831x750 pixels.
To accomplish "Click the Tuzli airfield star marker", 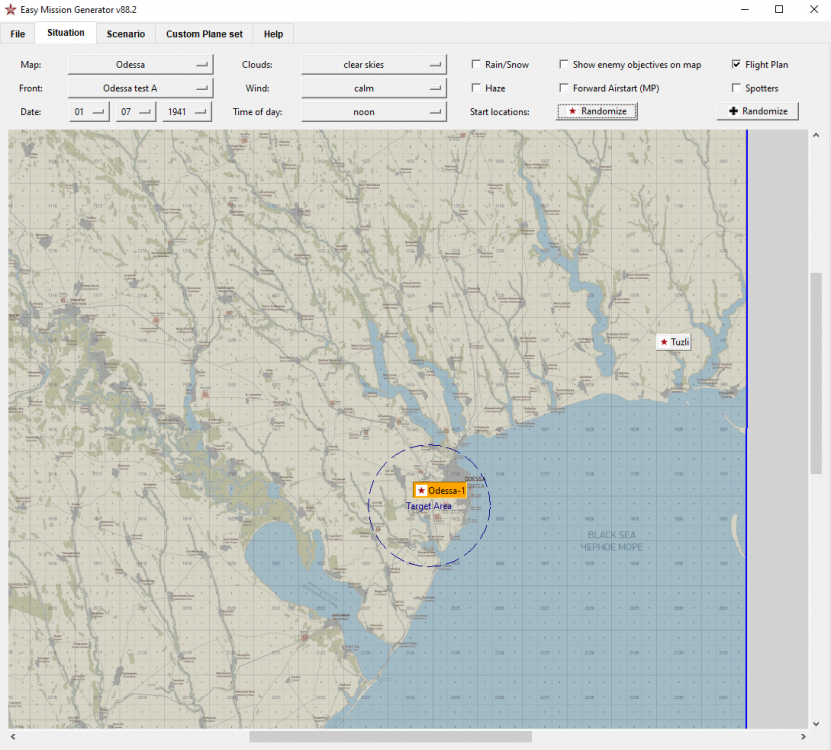I will (664, 342).
